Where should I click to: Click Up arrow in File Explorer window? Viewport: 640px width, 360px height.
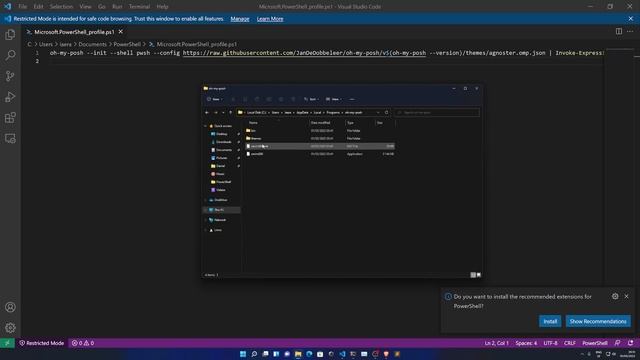click(231, 112)
